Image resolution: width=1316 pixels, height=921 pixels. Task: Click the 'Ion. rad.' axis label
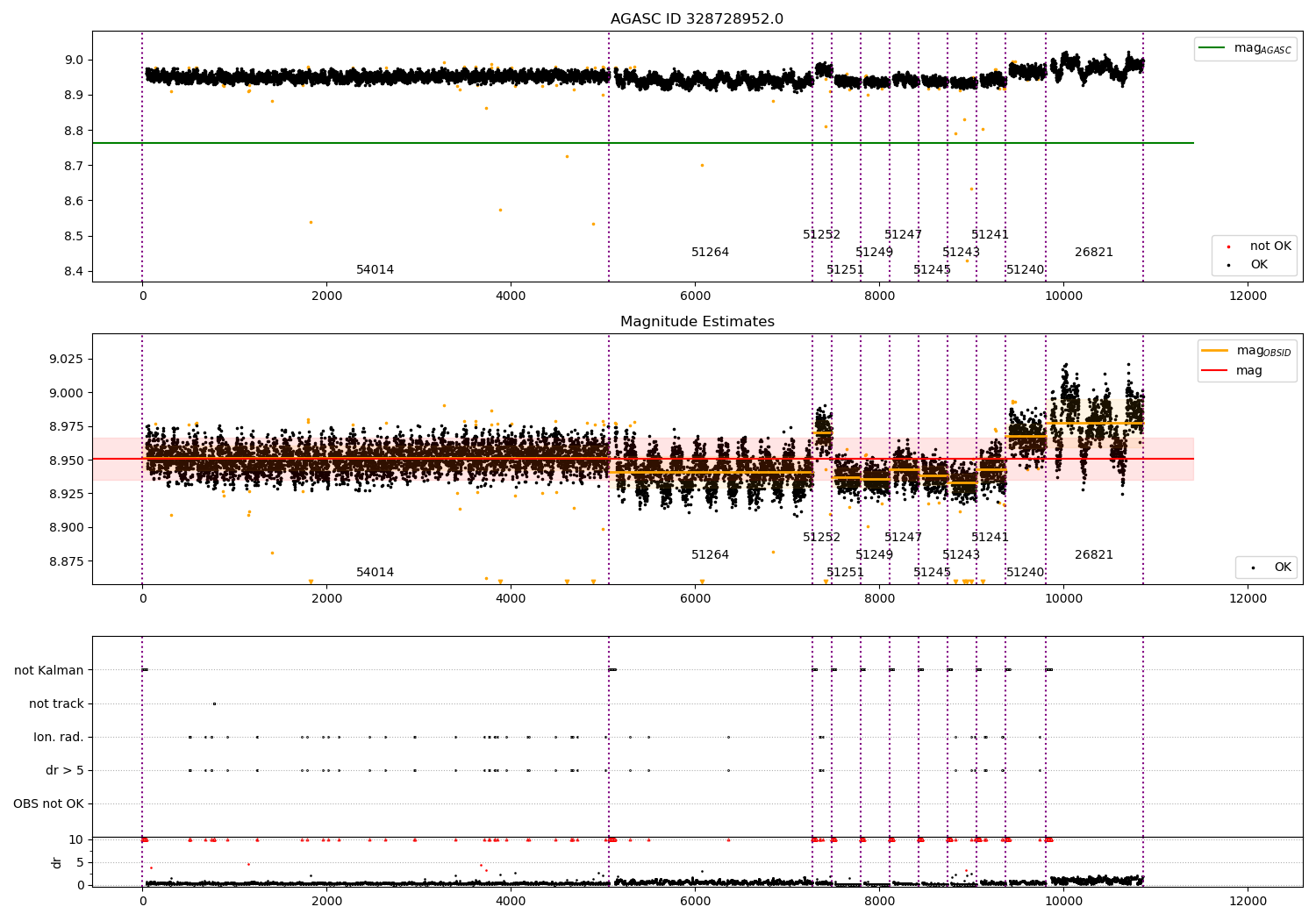[59, 737]
